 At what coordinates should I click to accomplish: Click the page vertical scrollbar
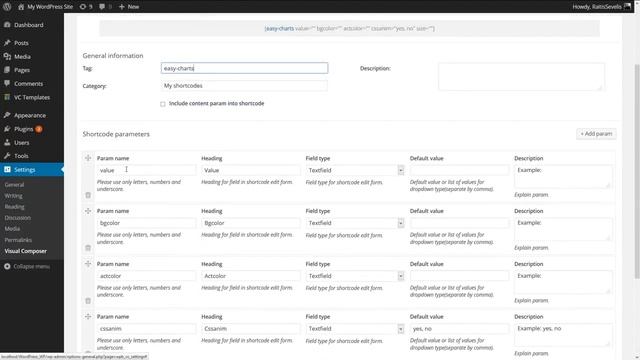(637, 171)
